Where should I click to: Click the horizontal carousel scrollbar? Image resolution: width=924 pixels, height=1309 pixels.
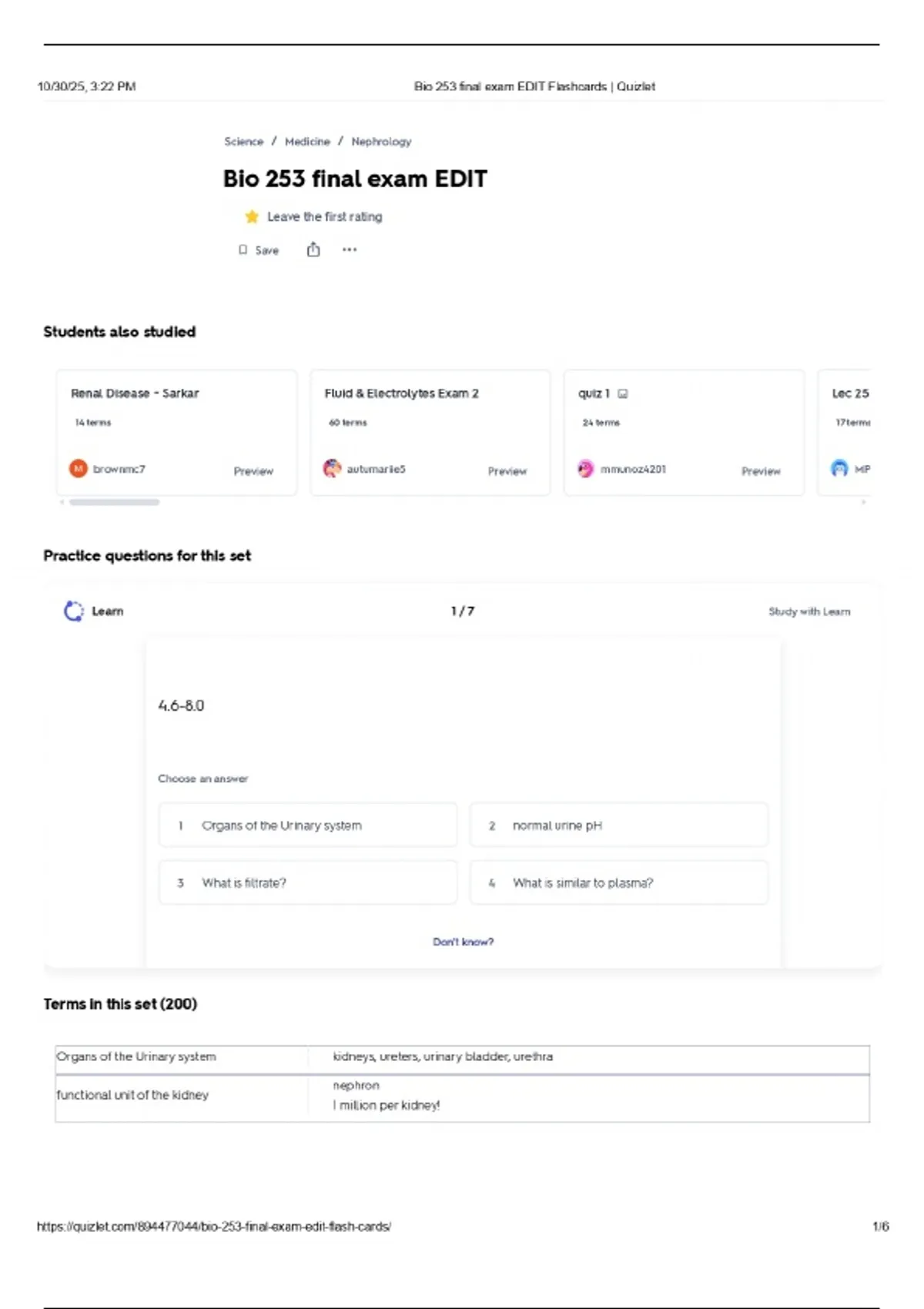tap(115, 502)
